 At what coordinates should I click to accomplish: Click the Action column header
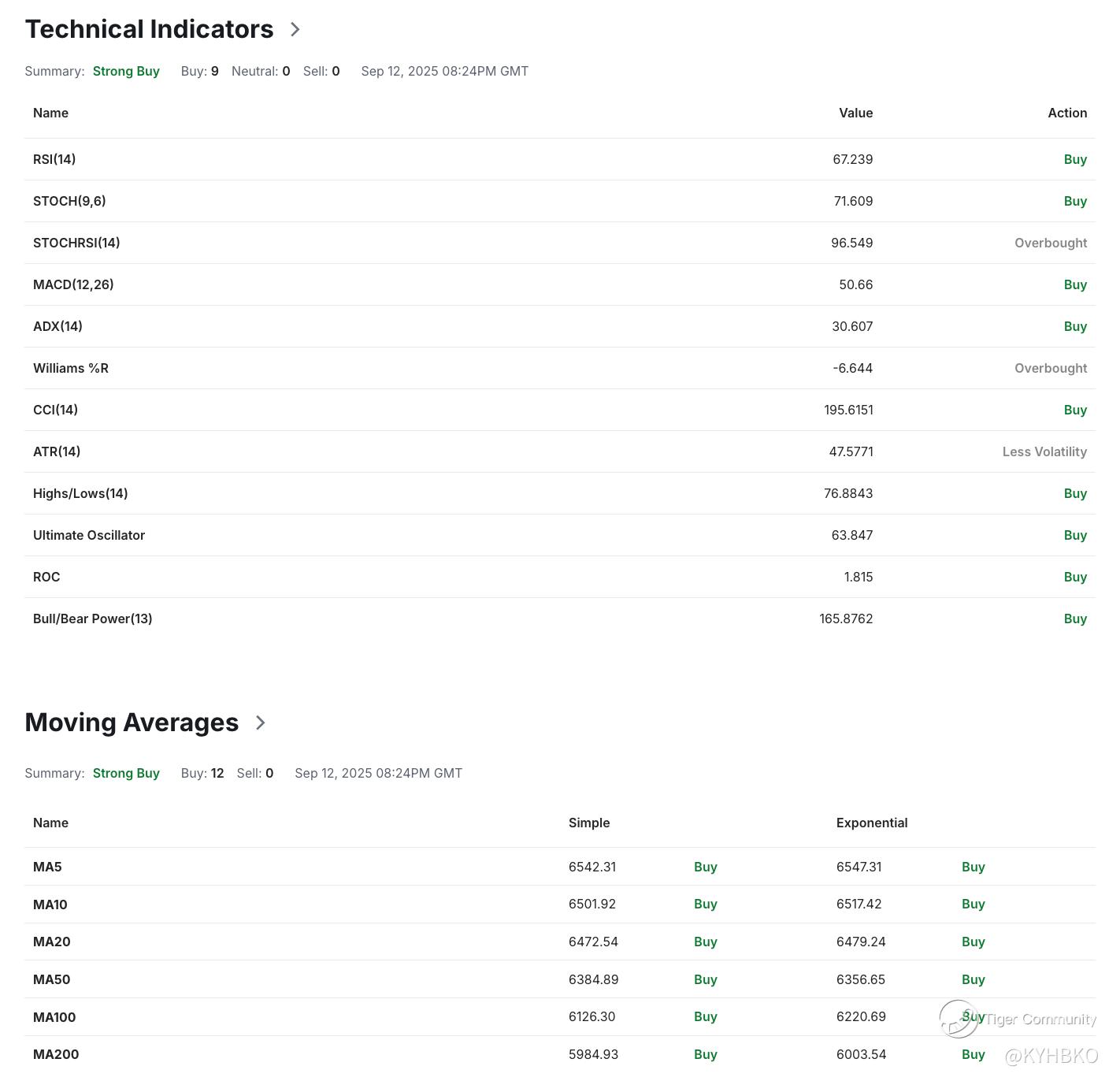click(1067, 113)
